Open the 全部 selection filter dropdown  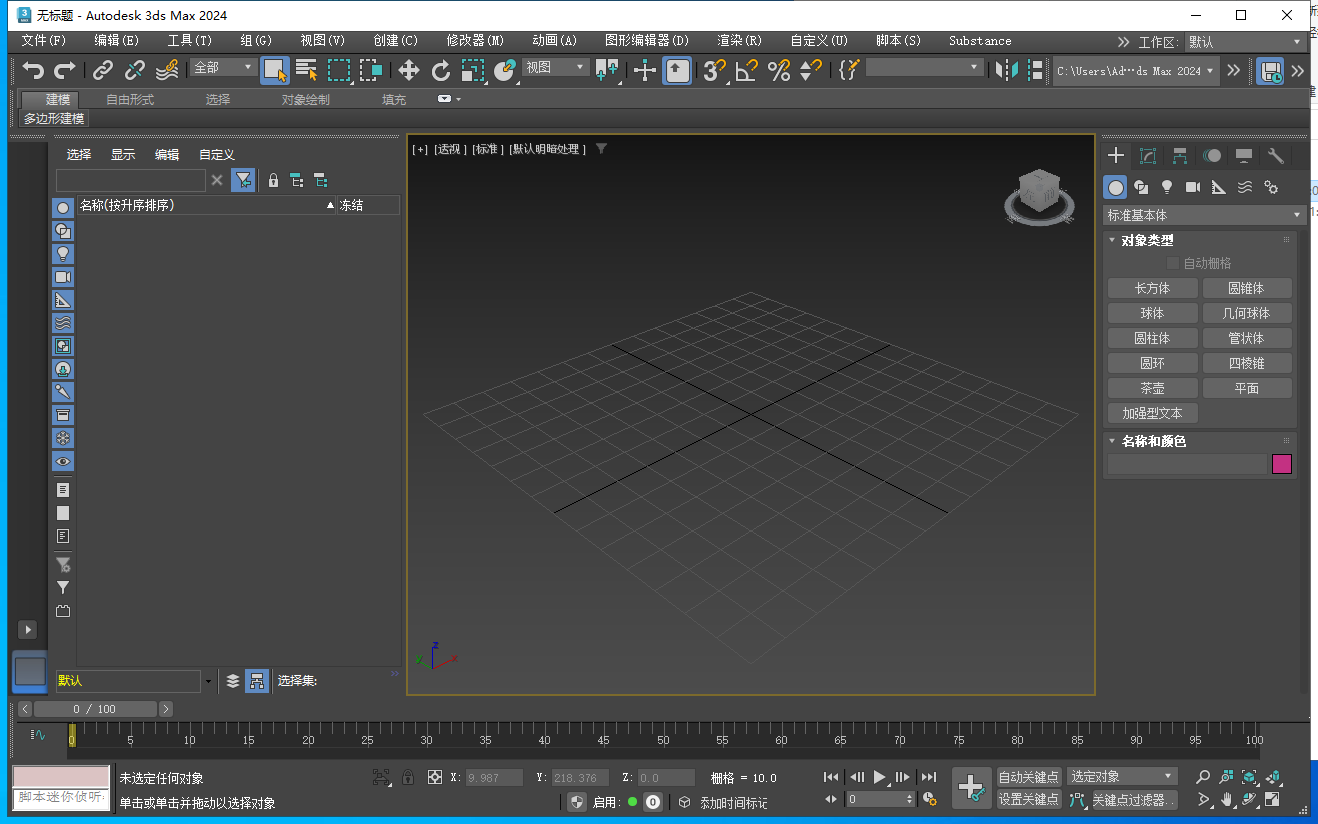225,68
